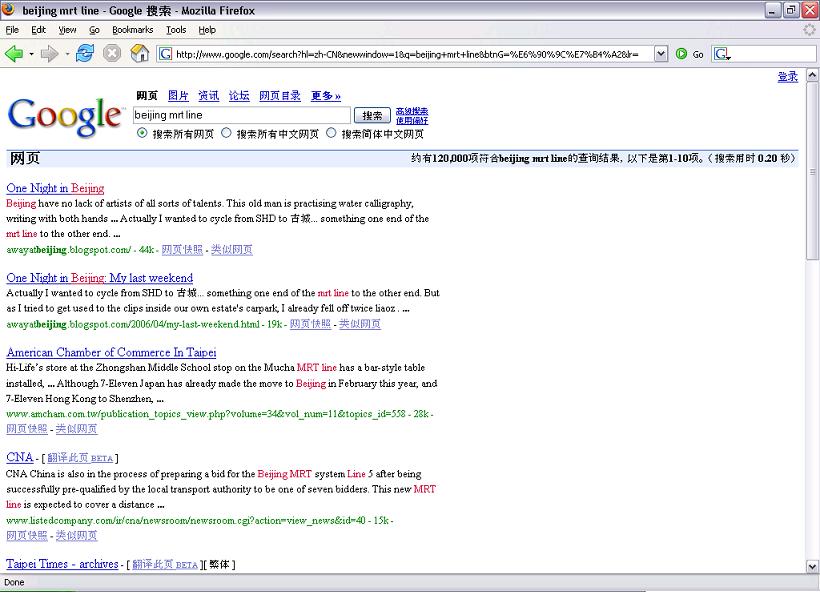Open 类似网页 under listedcompany.com result

pos(76,535)
